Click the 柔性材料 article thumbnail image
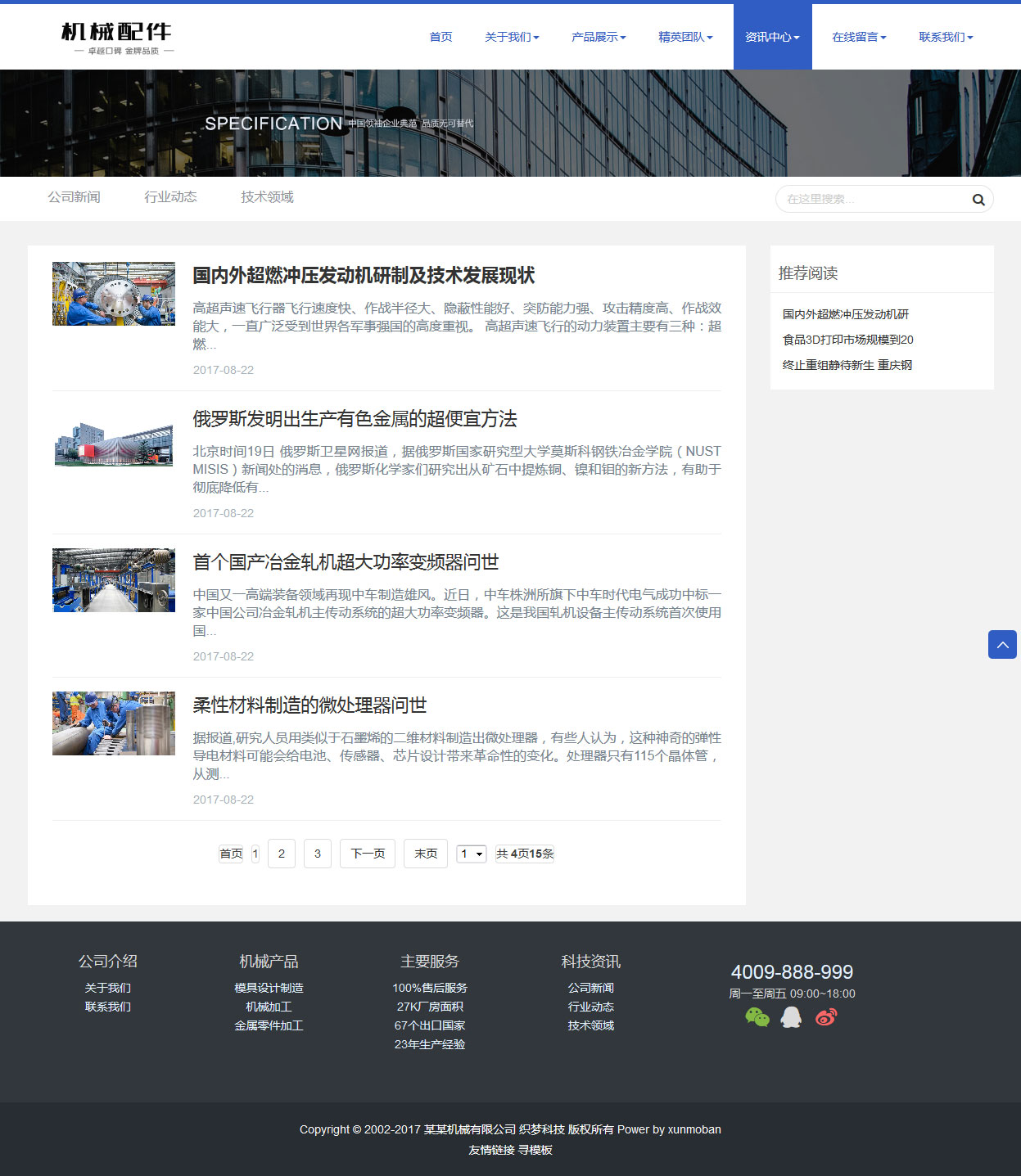This screenshot has width=1021, height=1176. point(114,723)
